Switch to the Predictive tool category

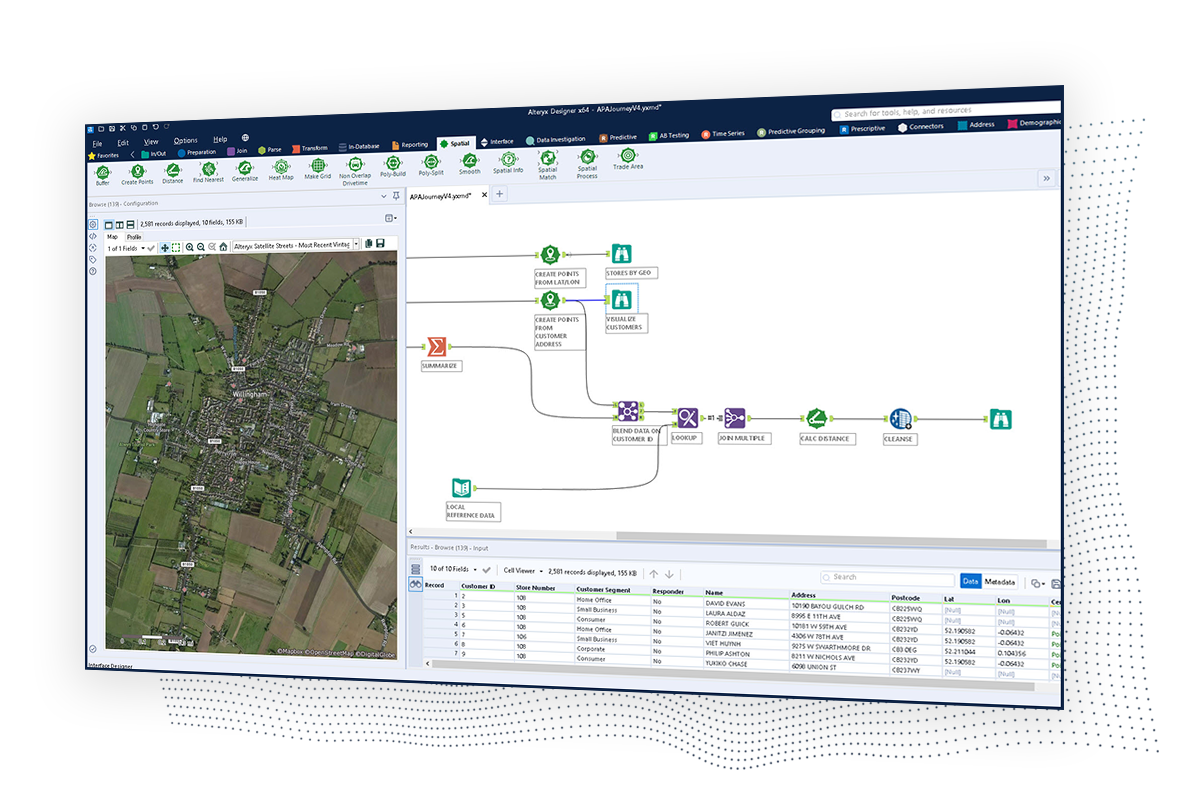click(618, 138)
